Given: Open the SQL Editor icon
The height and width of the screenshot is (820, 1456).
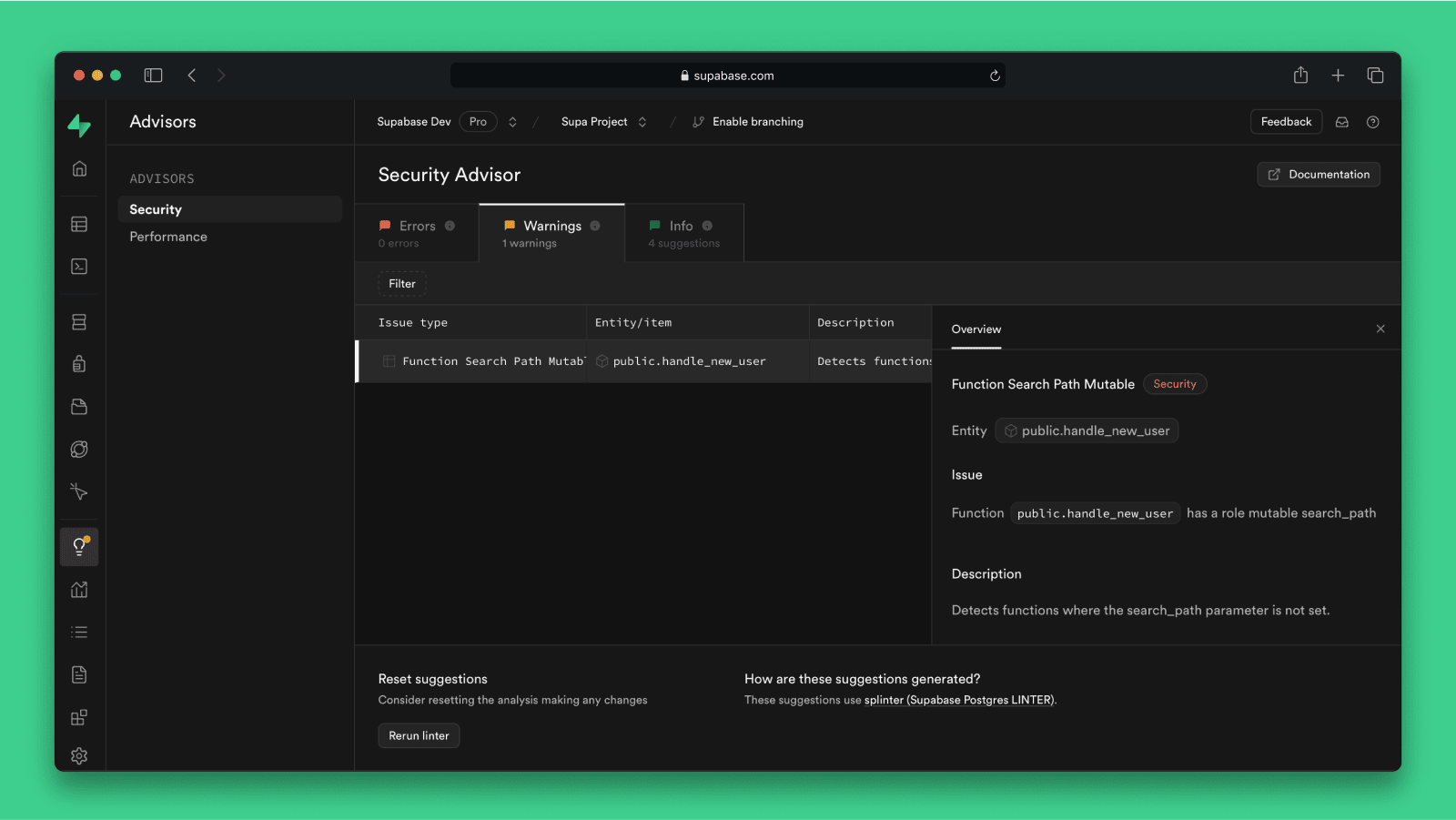Looking at the screenshot, I should 79,267.
